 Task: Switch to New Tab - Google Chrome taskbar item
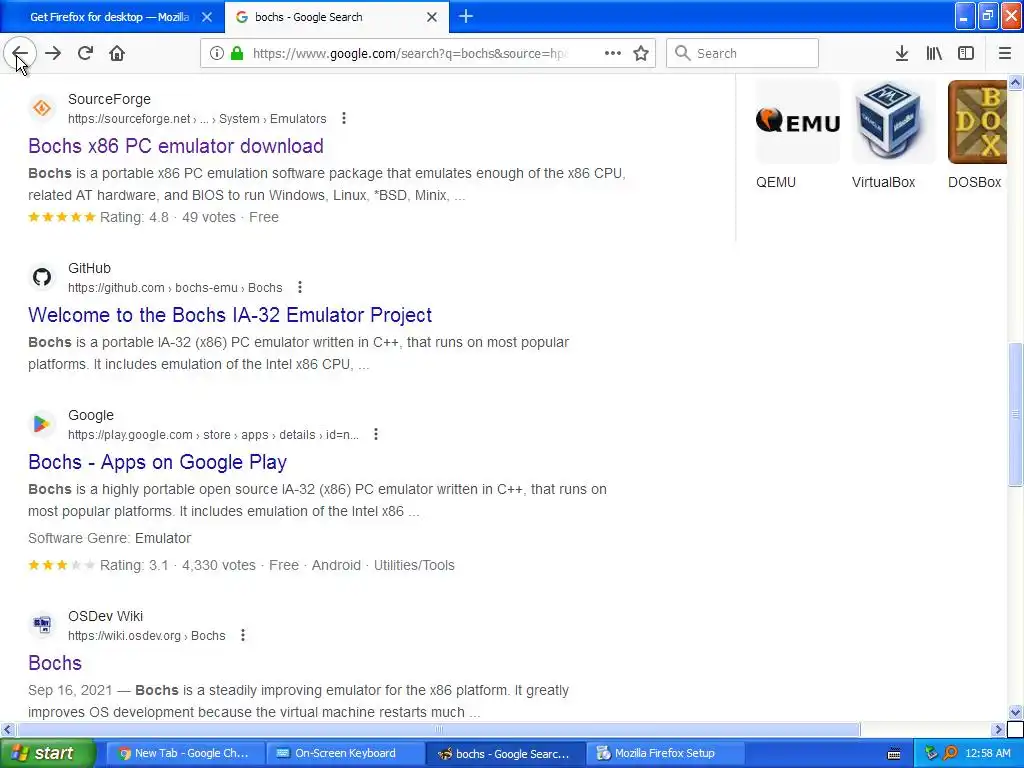[185, 754]
